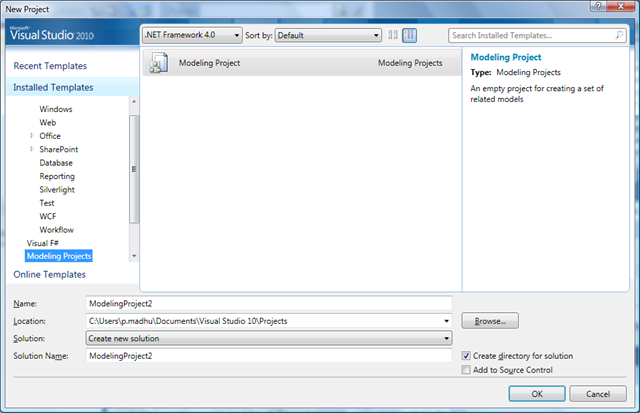Viewport: 640px width, 413px height.
Task: Open Installed Templates section
Action: 53,87
